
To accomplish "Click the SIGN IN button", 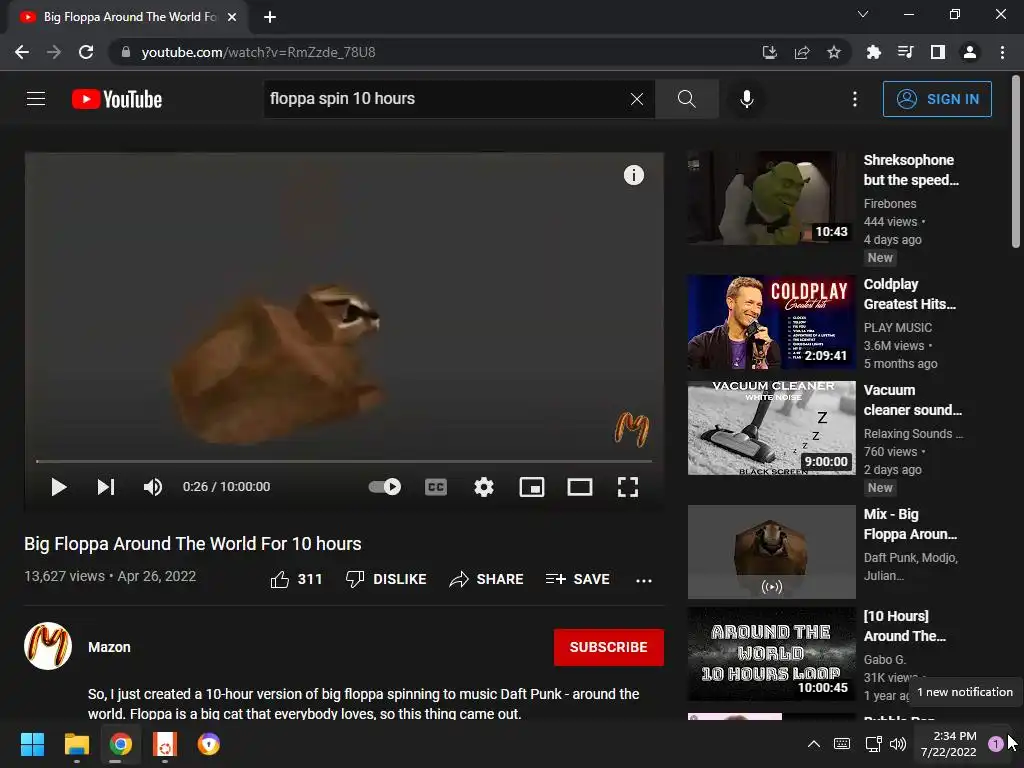I will [937, 99].
